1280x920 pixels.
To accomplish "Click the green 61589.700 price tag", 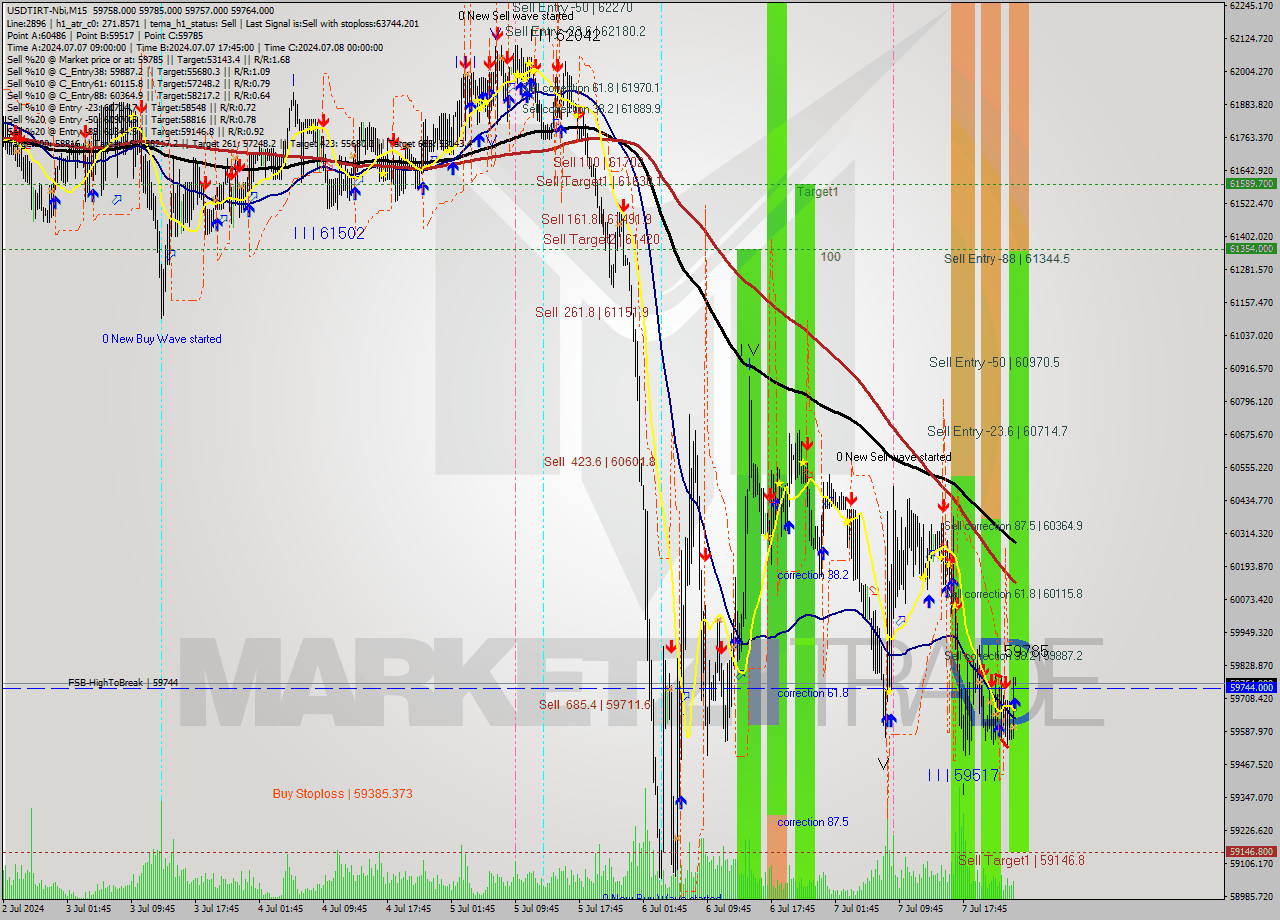I will (1251, 184).
